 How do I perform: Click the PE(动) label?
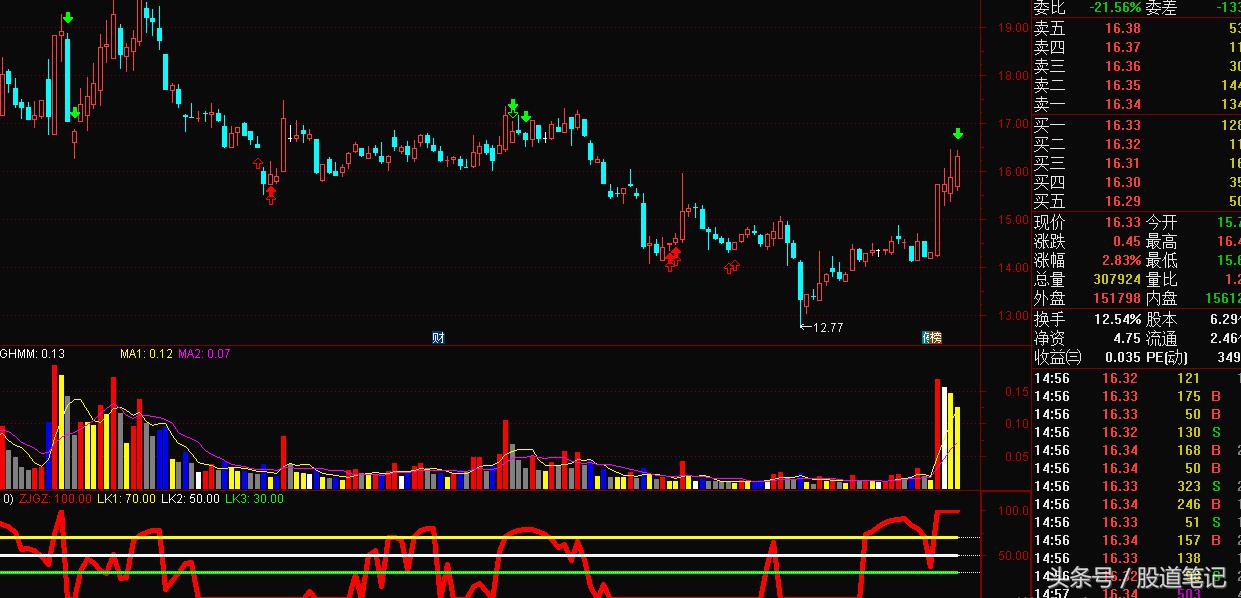coord(1168,357)
